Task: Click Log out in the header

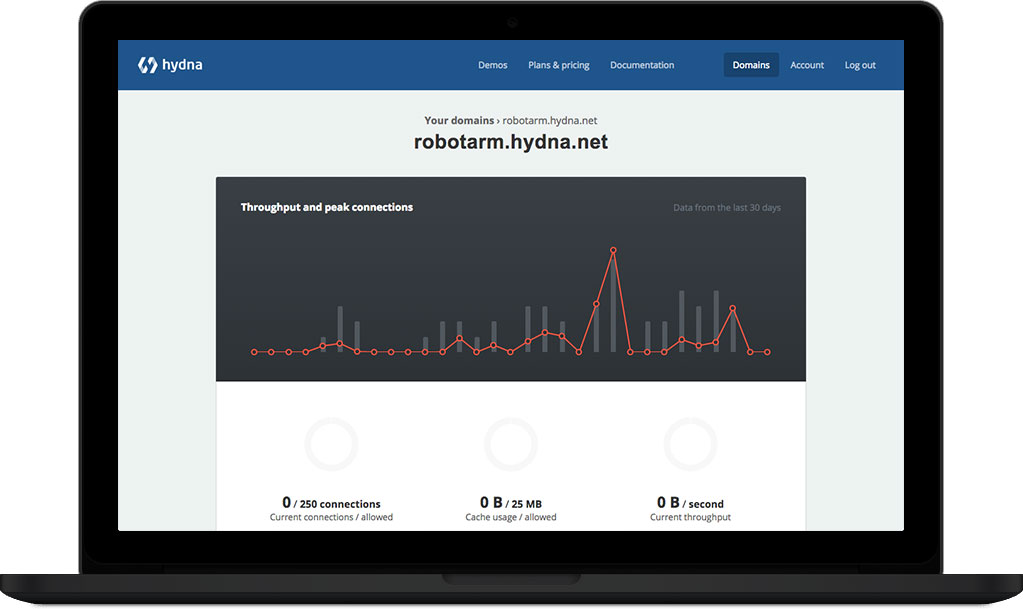Action: (860, 65)
